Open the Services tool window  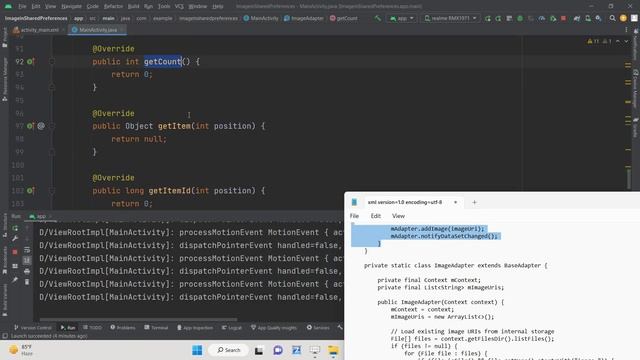318,327
